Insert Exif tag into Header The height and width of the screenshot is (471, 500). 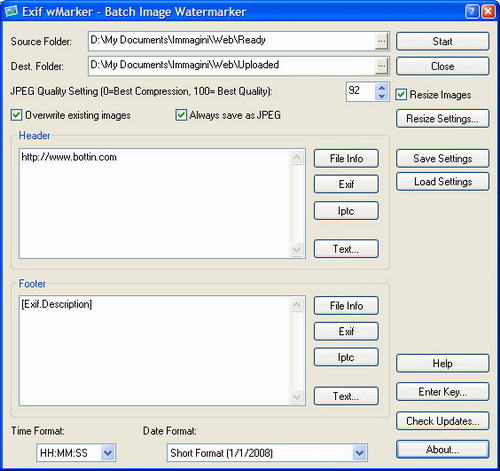pos(346,184)
